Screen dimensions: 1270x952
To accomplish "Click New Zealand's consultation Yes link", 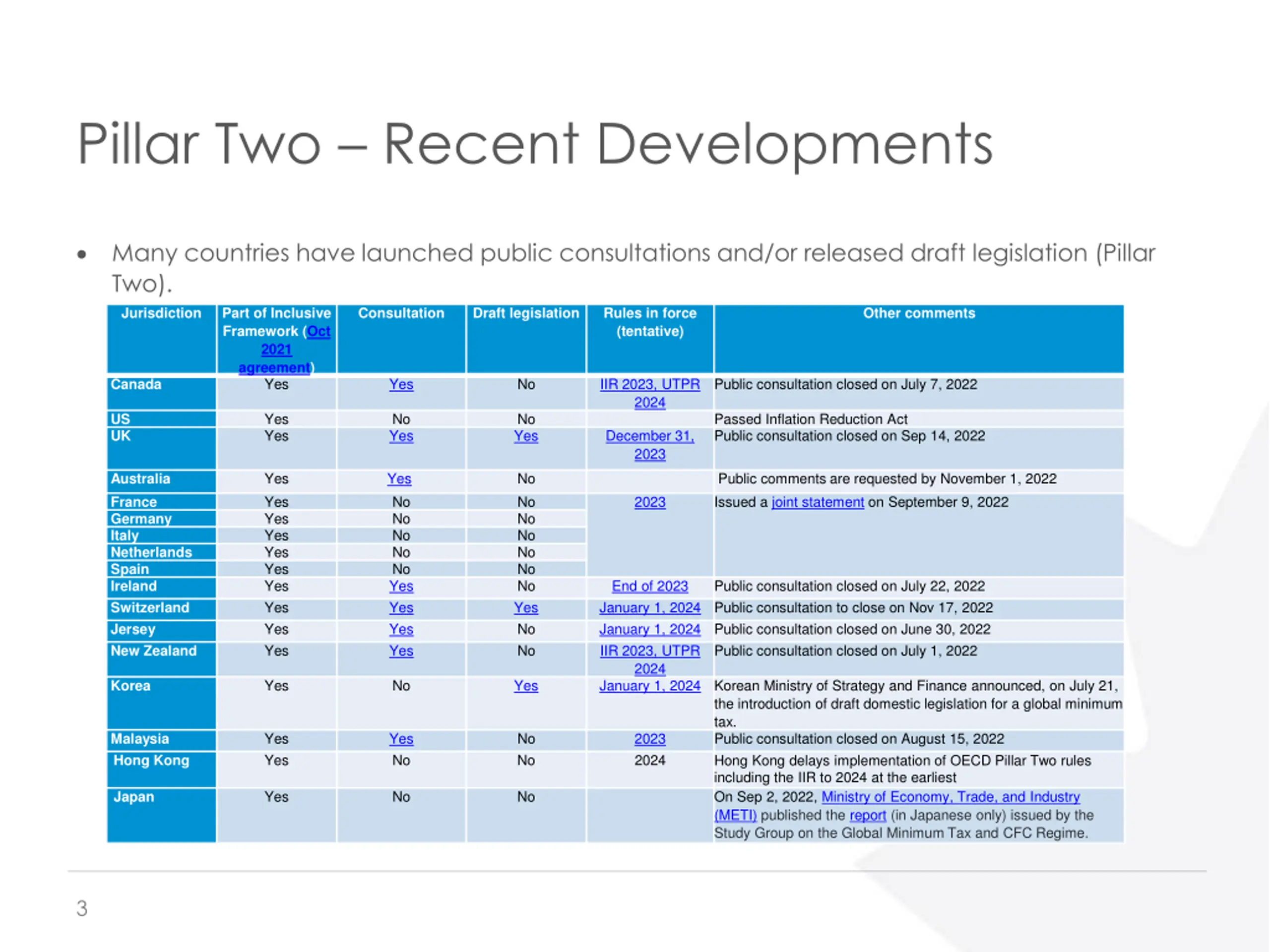I will [401, 652].
